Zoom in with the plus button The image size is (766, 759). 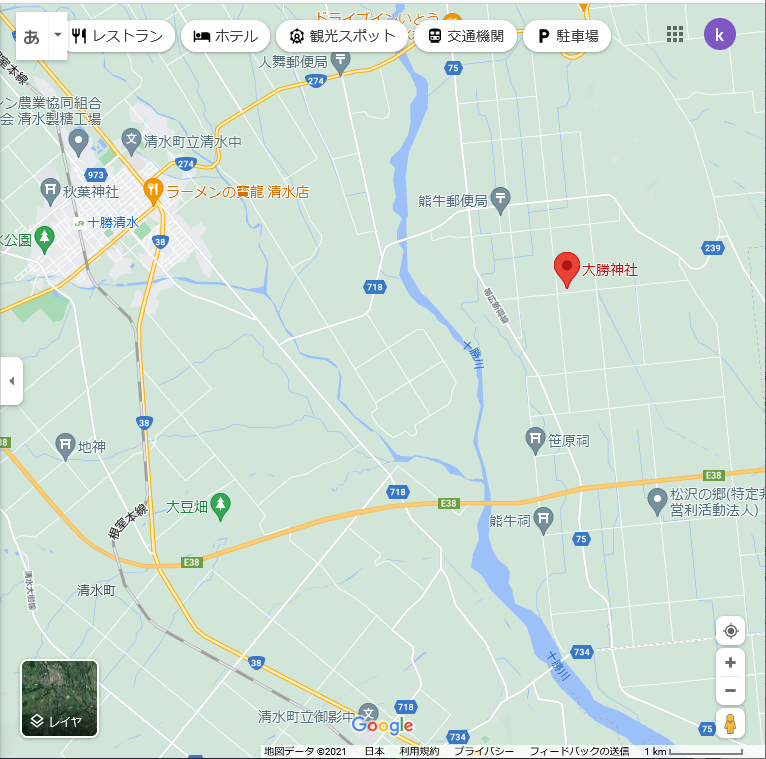[x=730, y=663]
